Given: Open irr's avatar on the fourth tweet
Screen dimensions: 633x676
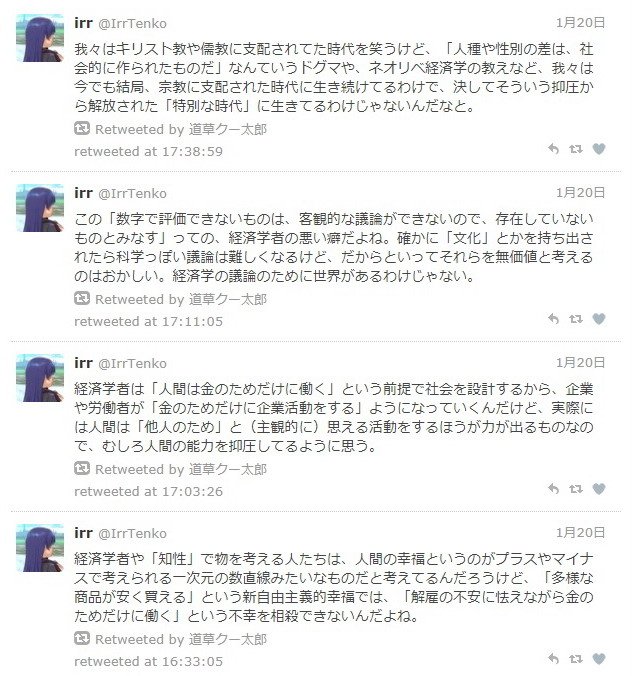Looking at the screenshot, I should tap(40, 548).
